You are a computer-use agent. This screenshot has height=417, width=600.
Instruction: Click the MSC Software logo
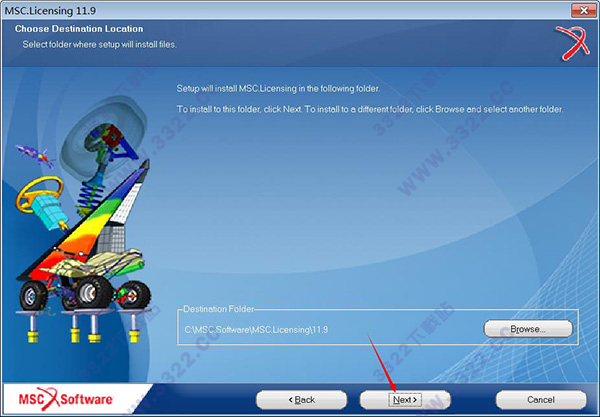point(66,399)
